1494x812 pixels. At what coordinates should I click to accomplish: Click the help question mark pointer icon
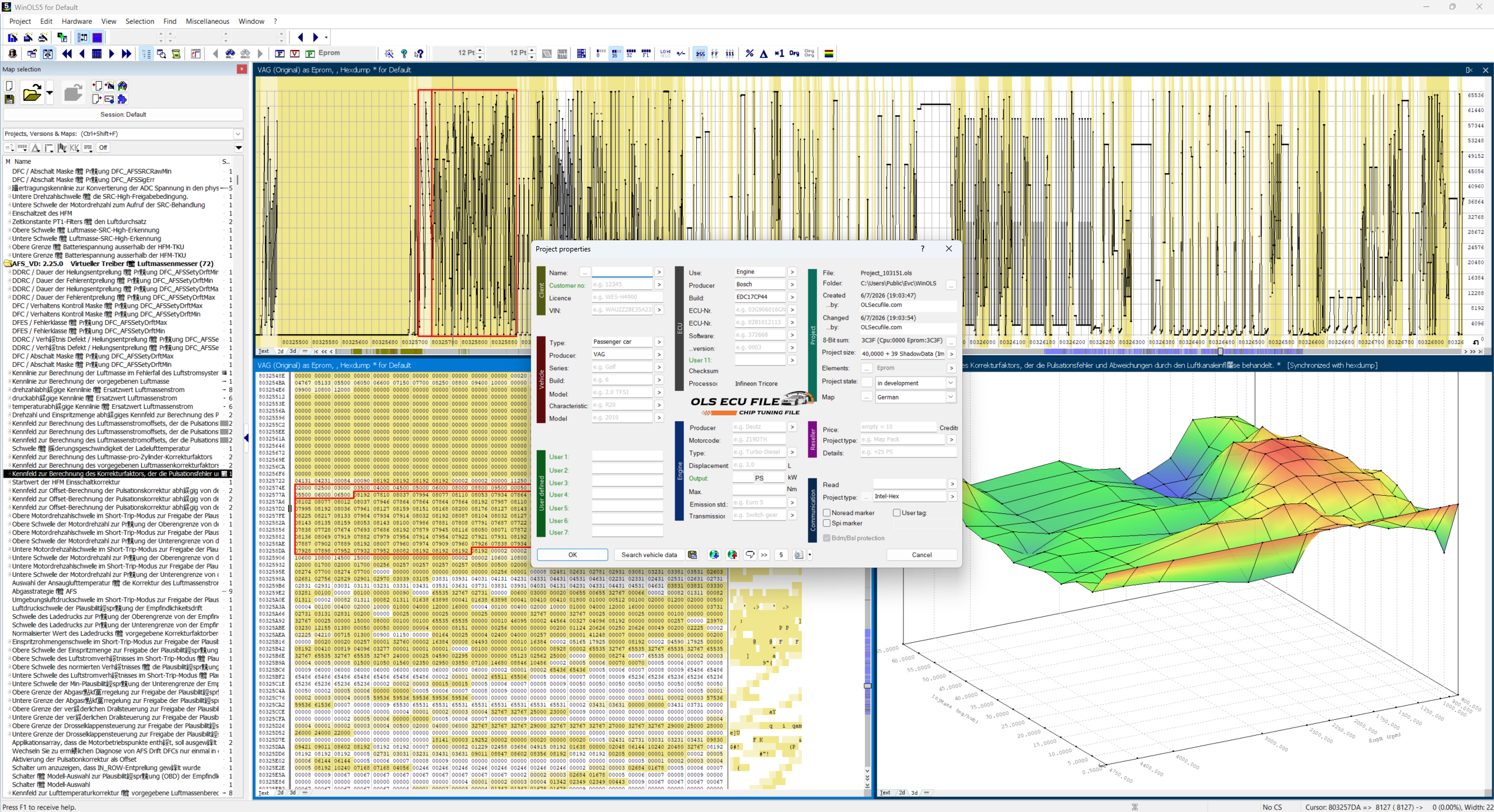pyautogui.click(x=419, y=54)
